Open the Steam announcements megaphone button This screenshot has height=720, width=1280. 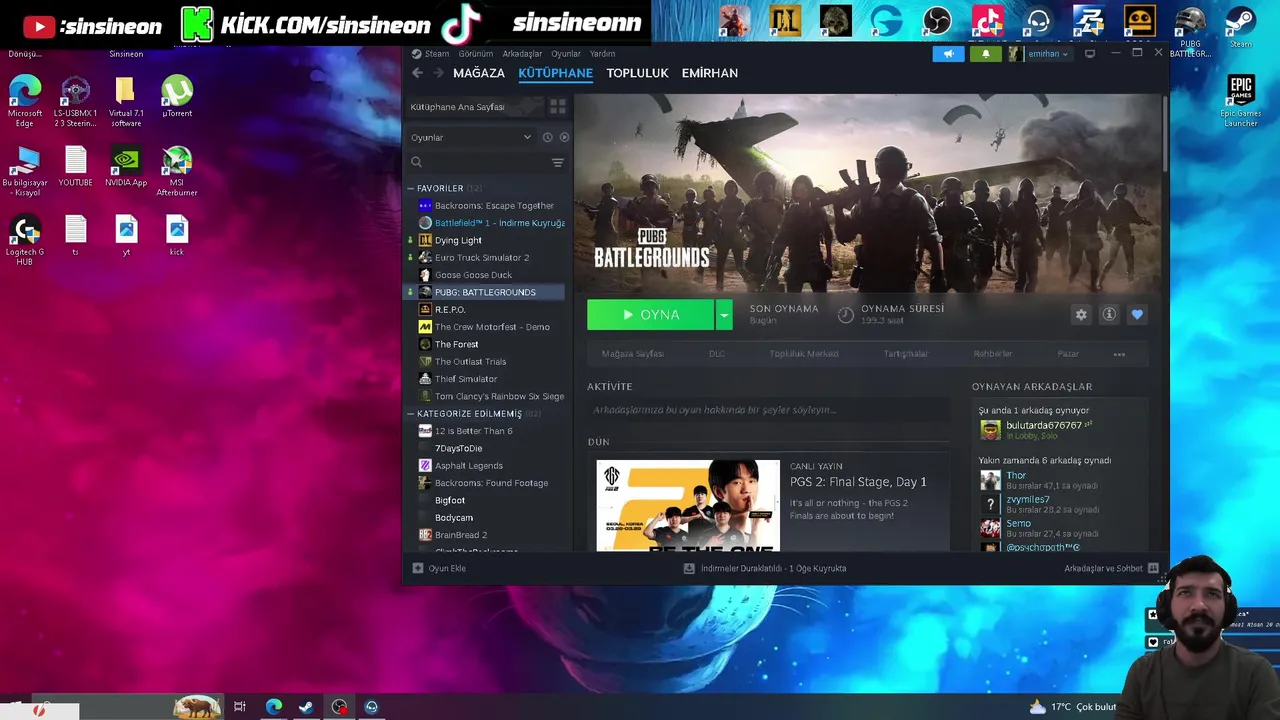948,54
